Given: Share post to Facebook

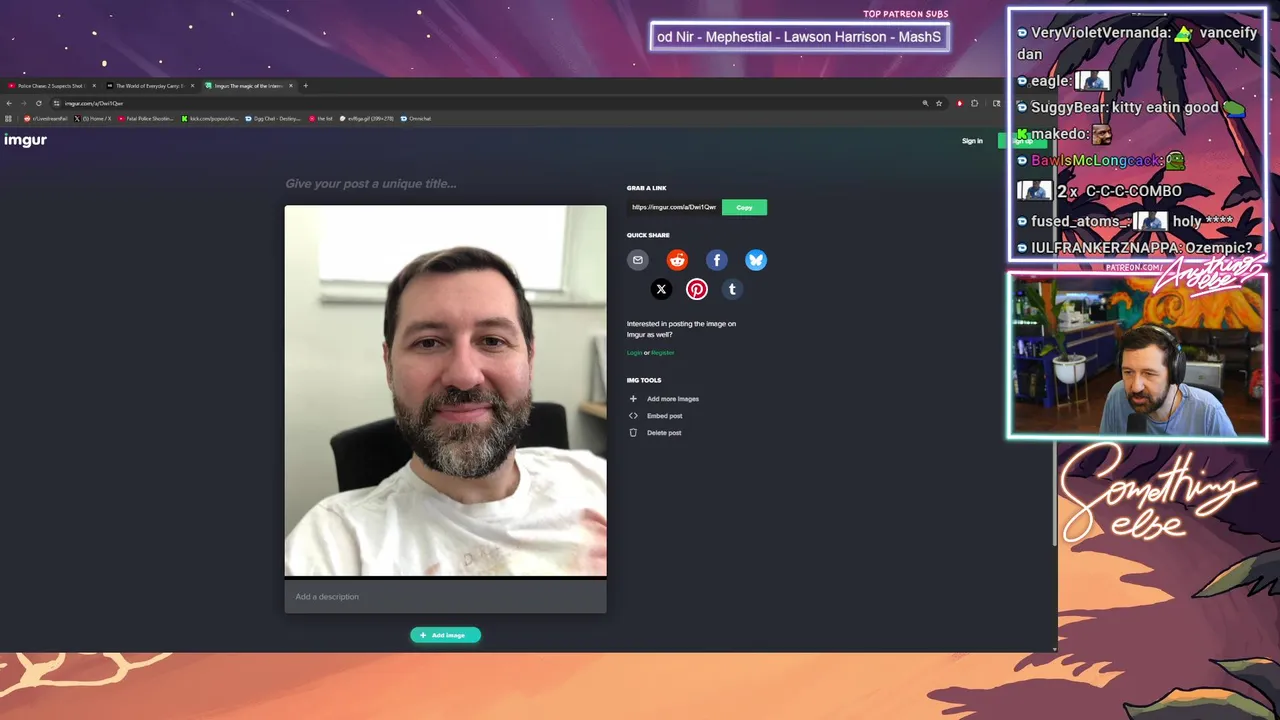Looking at the screenshot, I should tap(717, 260).
